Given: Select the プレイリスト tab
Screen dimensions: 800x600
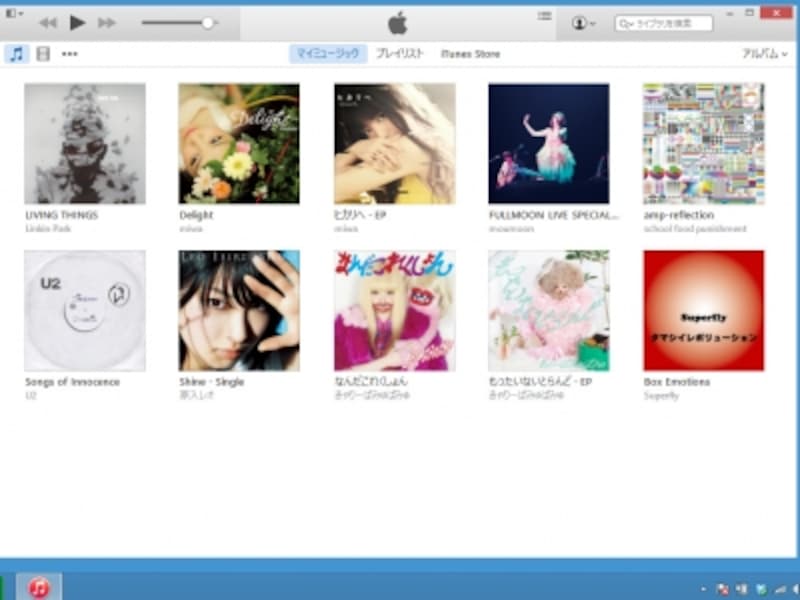Looking at the screenshot, I should tap(399, 54).
